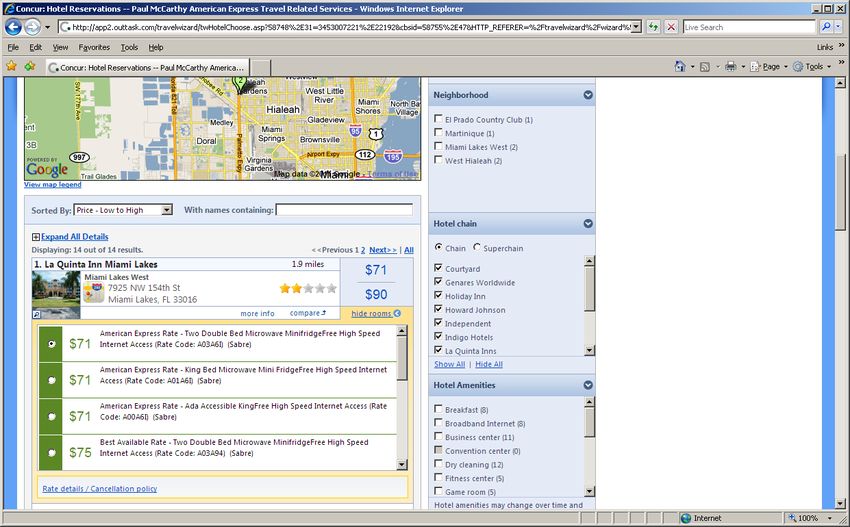The height and width of the screenshot is (527, 850).
Task: Open the Print button dropdown arrow
Action: pyautogui.click(x=743, y=67)
